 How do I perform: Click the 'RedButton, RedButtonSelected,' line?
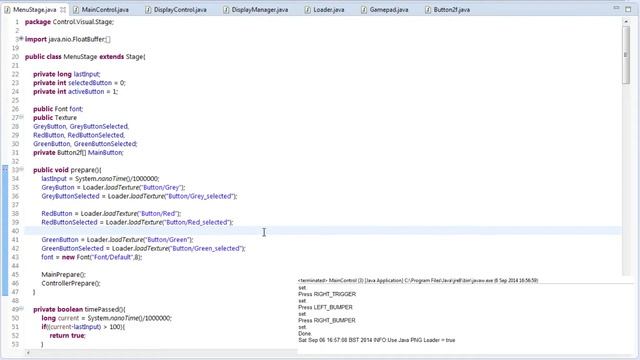click(79, 135)
